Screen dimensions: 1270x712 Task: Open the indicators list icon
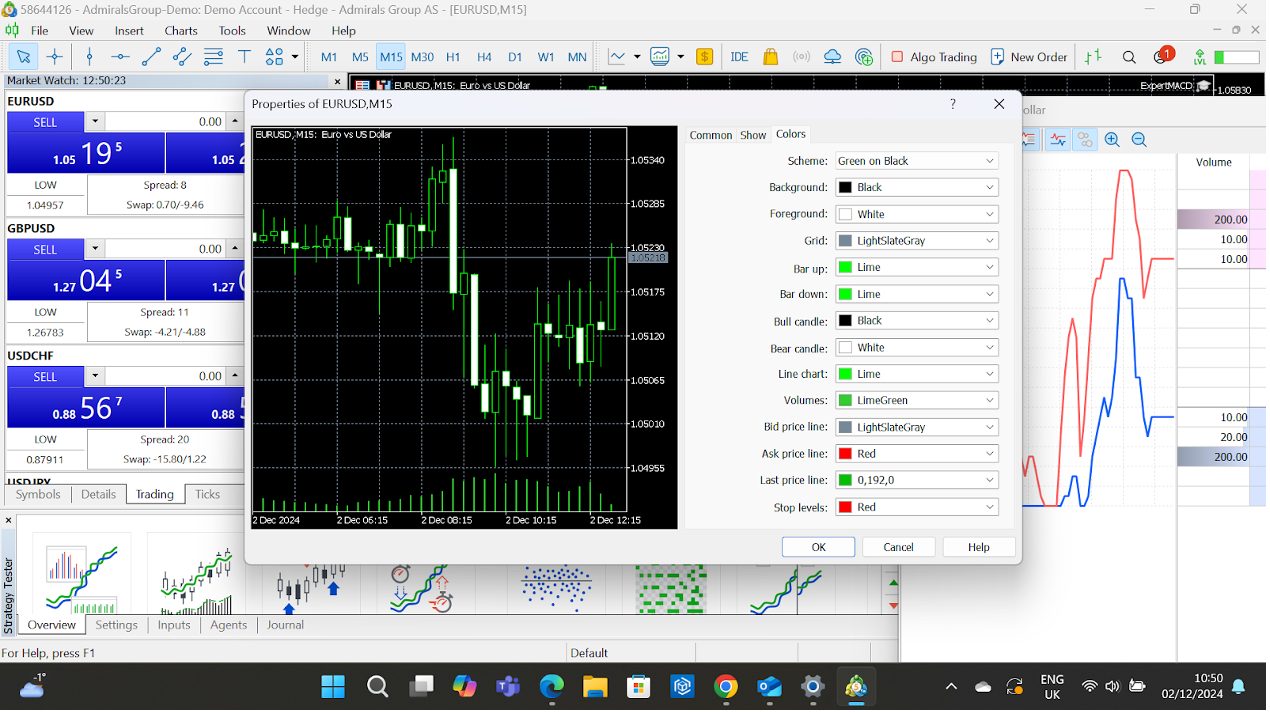[x=660, y=57]
